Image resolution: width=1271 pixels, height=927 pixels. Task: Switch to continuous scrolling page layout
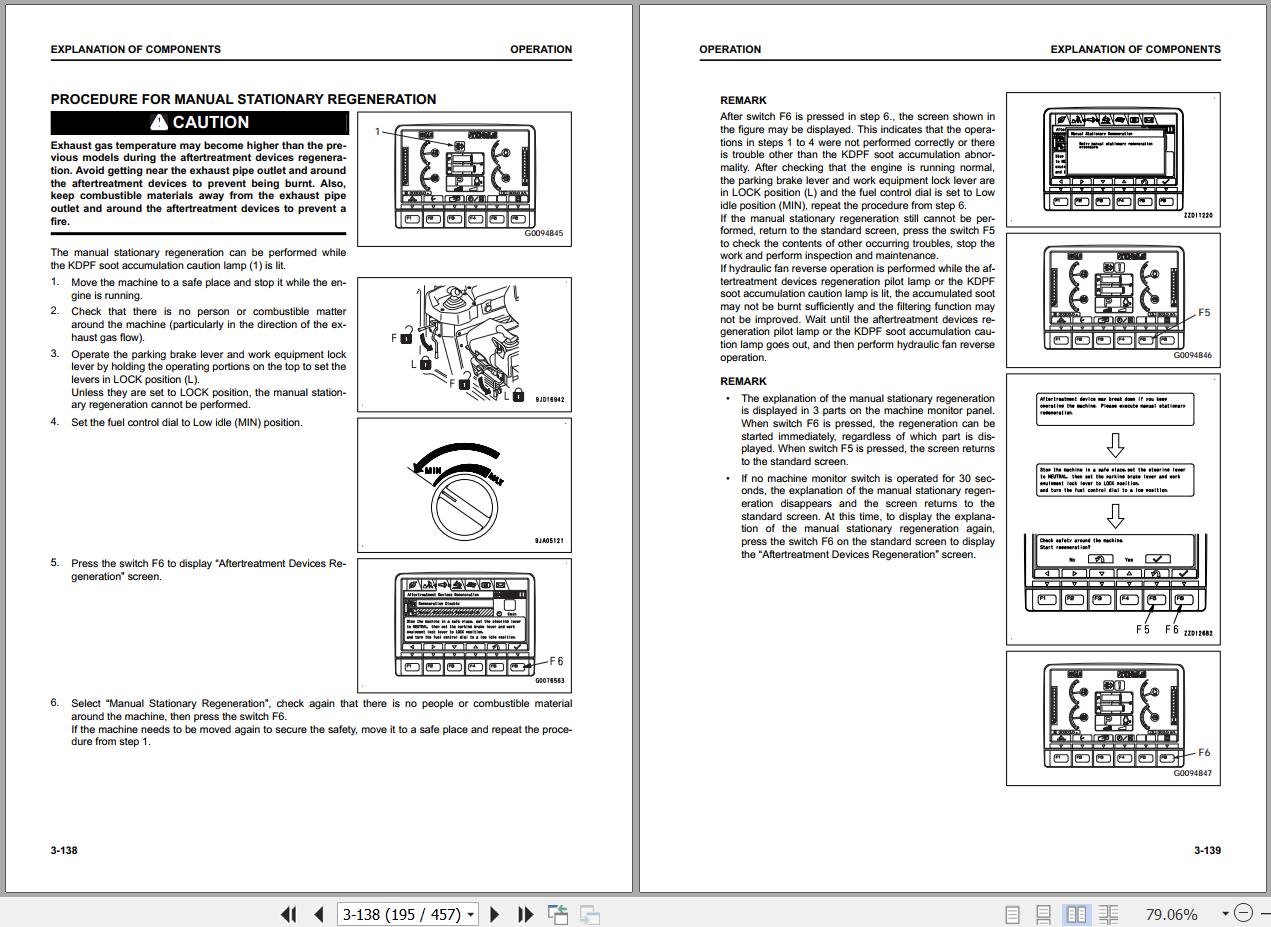1043,914
